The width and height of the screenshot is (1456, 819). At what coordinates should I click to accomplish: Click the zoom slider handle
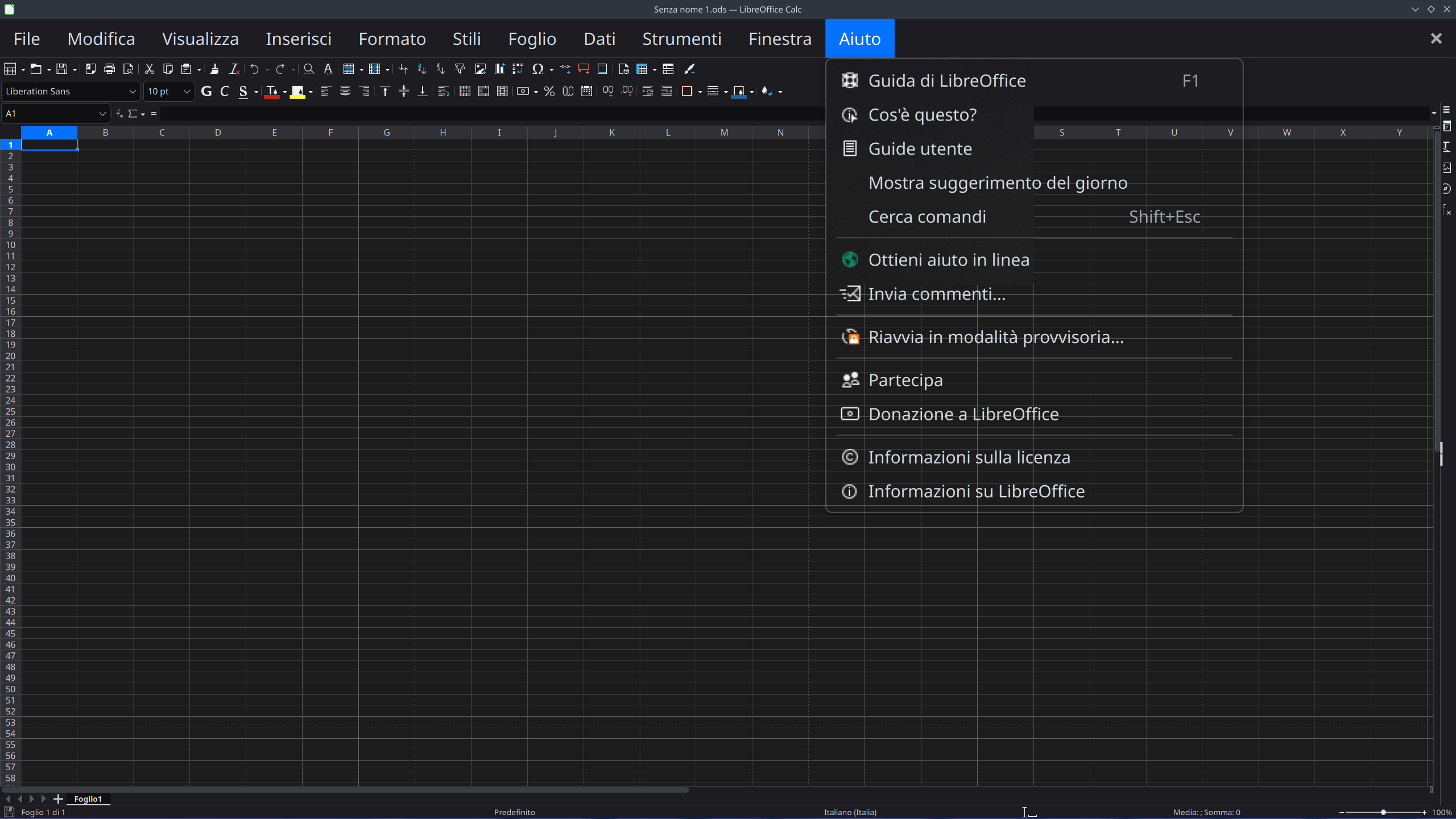point(1383,812)
